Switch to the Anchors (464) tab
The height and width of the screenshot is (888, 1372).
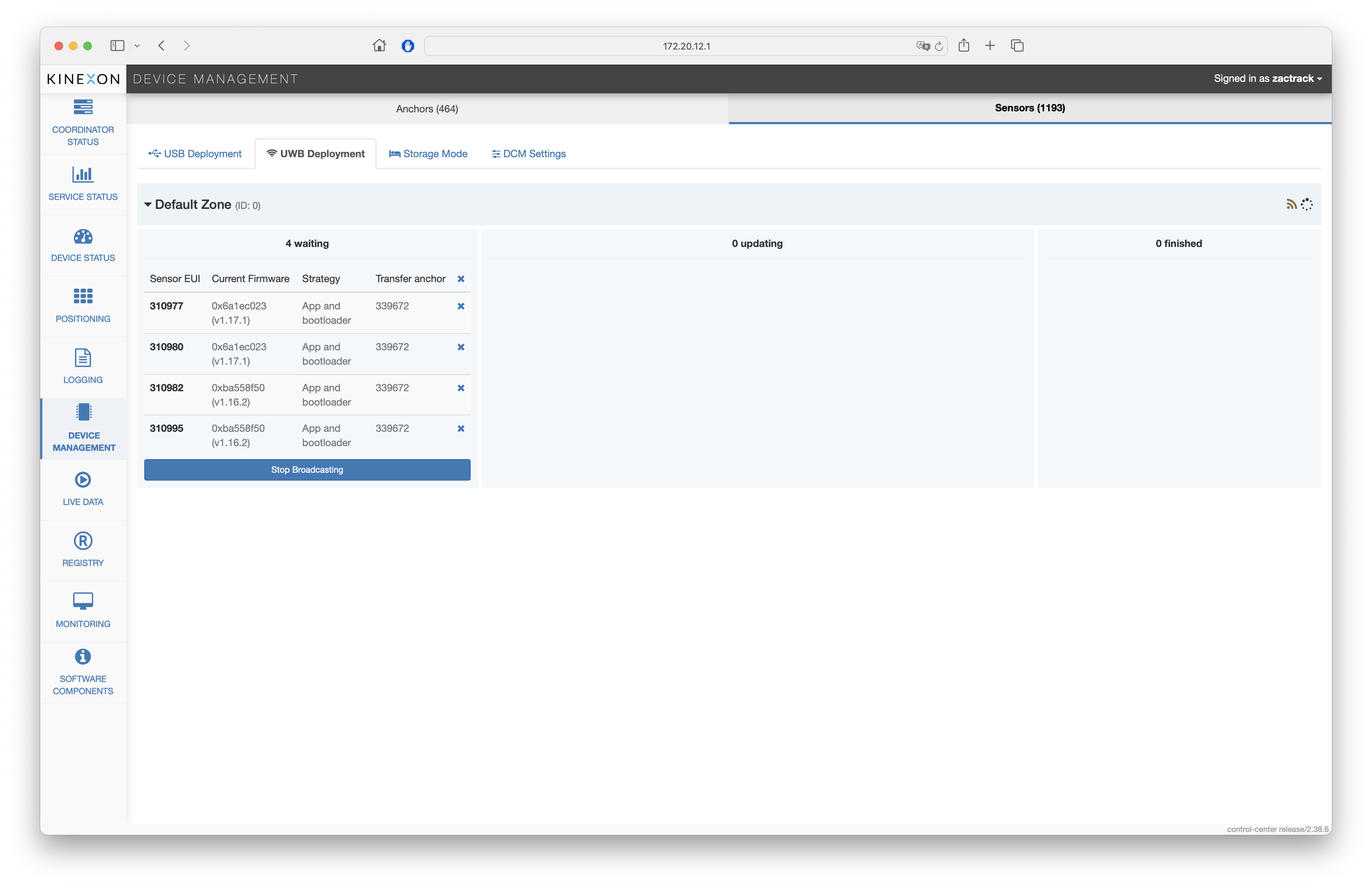[427, 109]
